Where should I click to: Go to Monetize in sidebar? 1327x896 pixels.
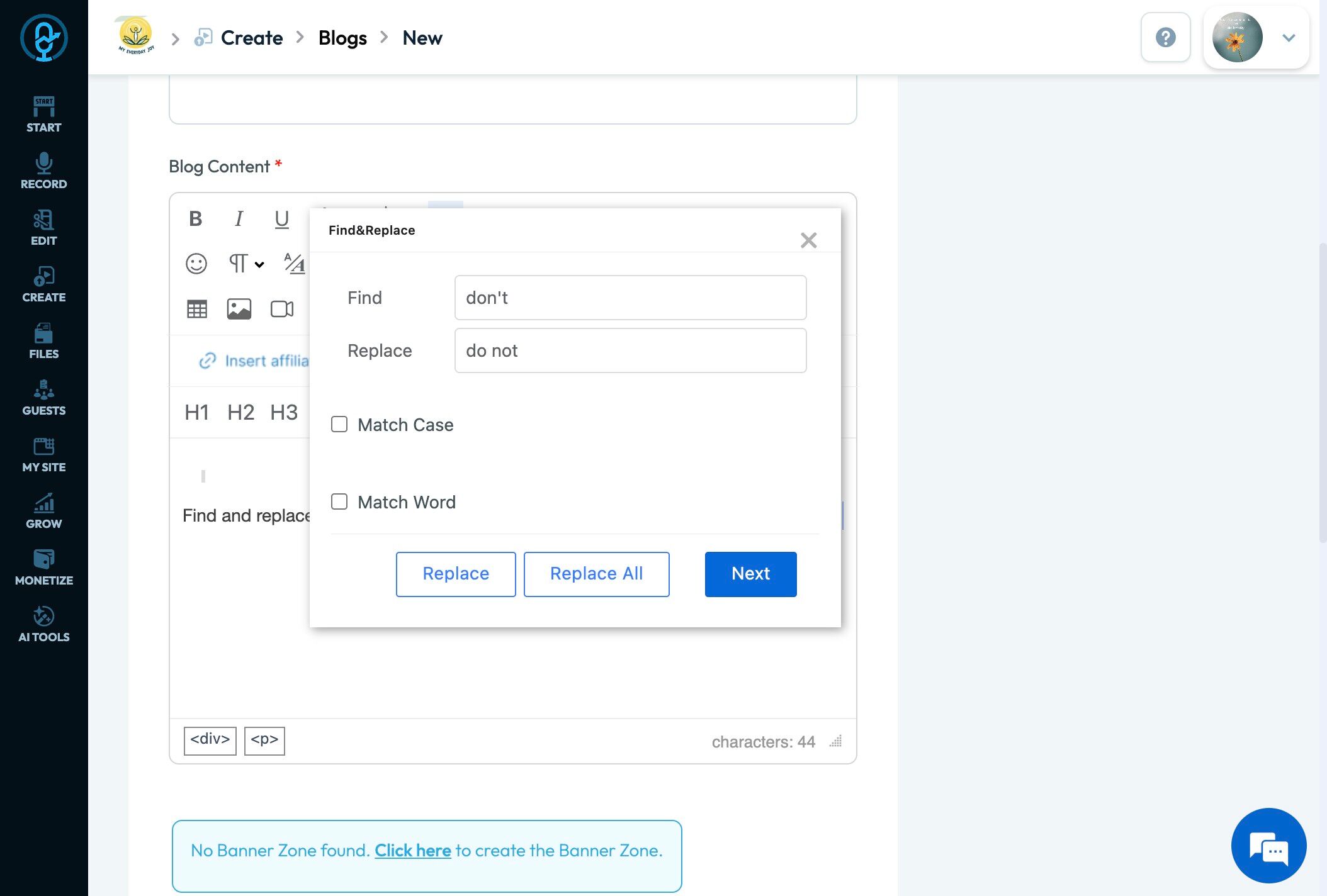click(x=43, y=567)
